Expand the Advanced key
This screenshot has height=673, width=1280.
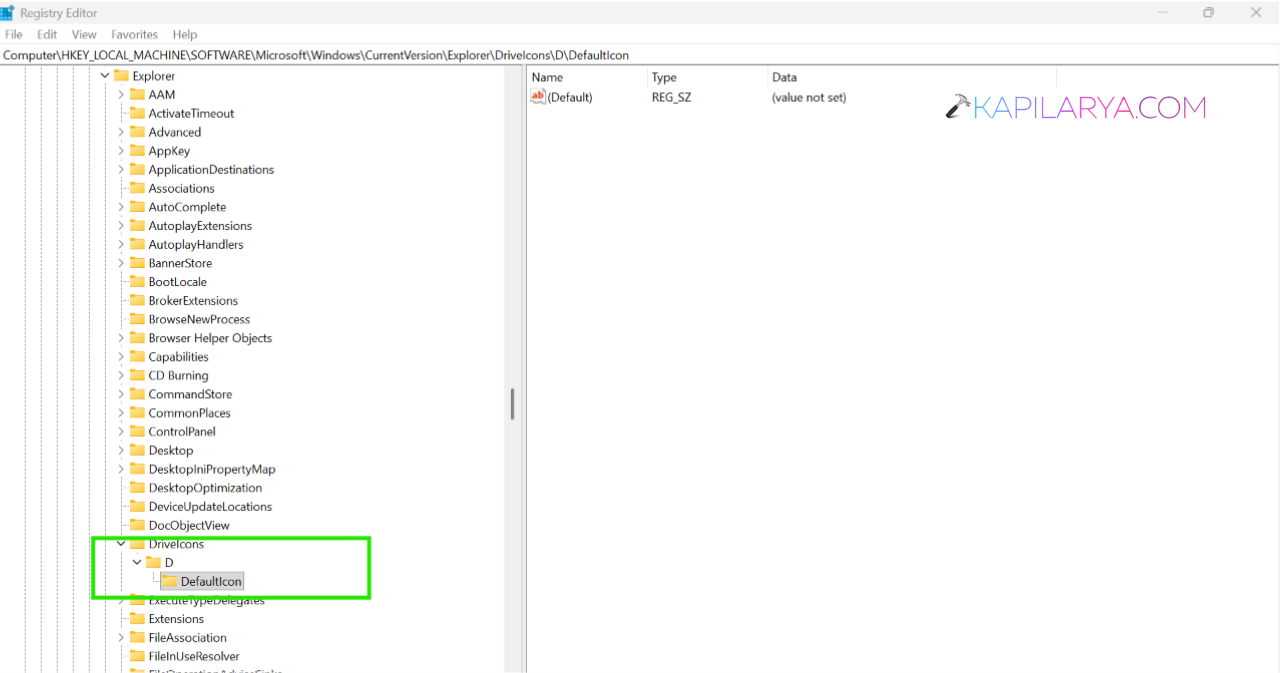tap(121, 132)
